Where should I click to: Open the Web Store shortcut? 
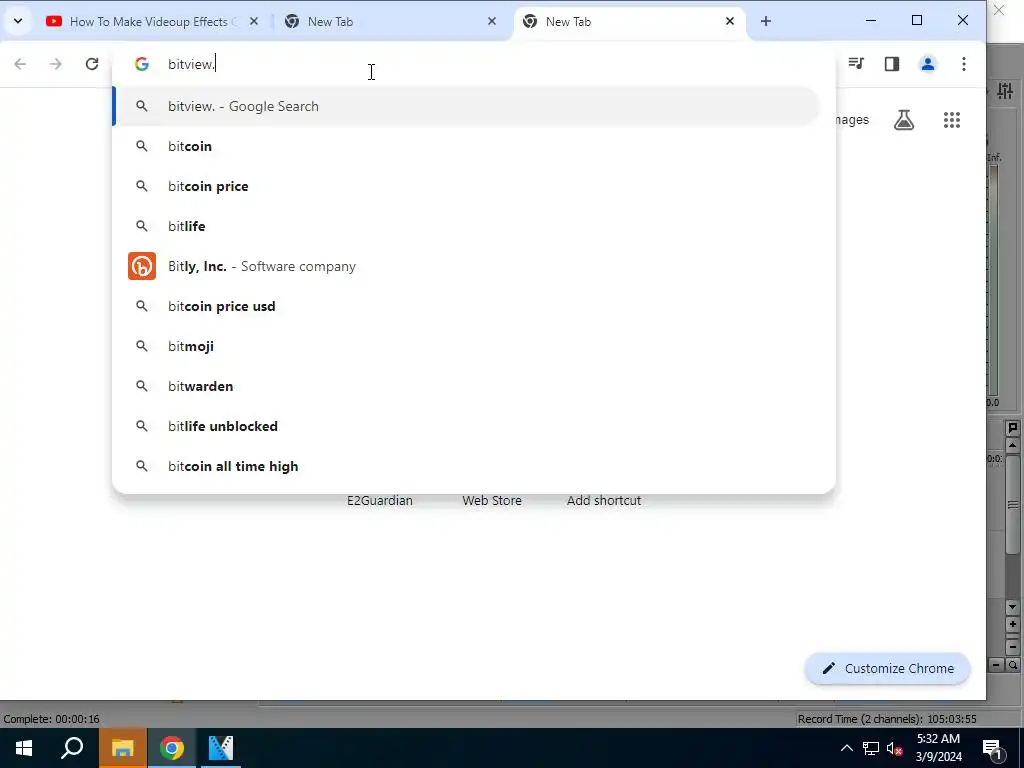pos(492,501)
